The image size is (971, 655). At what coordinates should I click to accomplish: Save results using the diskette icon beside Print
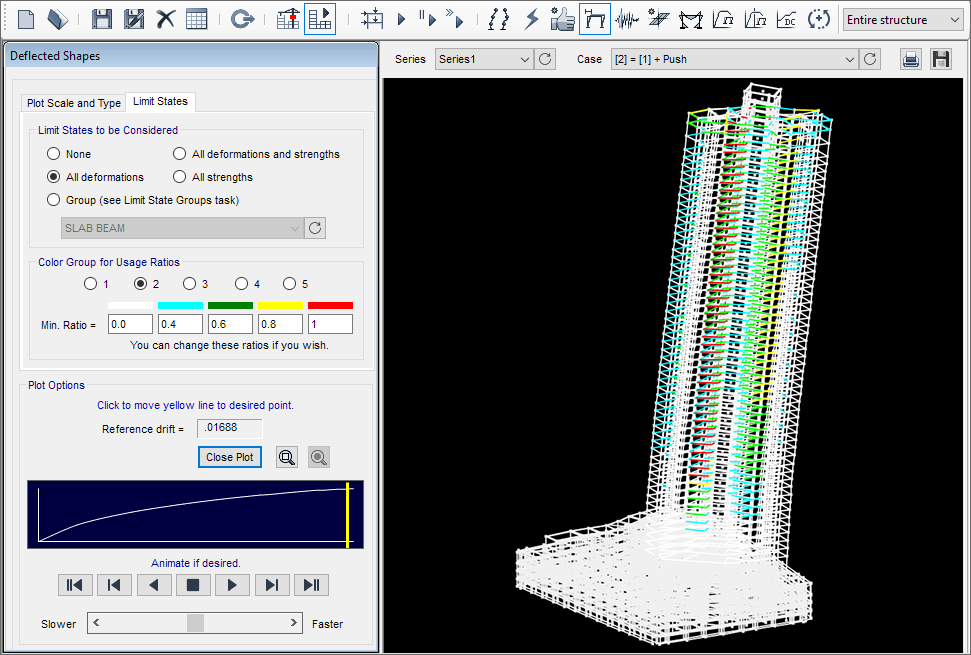tap(940, 59)
